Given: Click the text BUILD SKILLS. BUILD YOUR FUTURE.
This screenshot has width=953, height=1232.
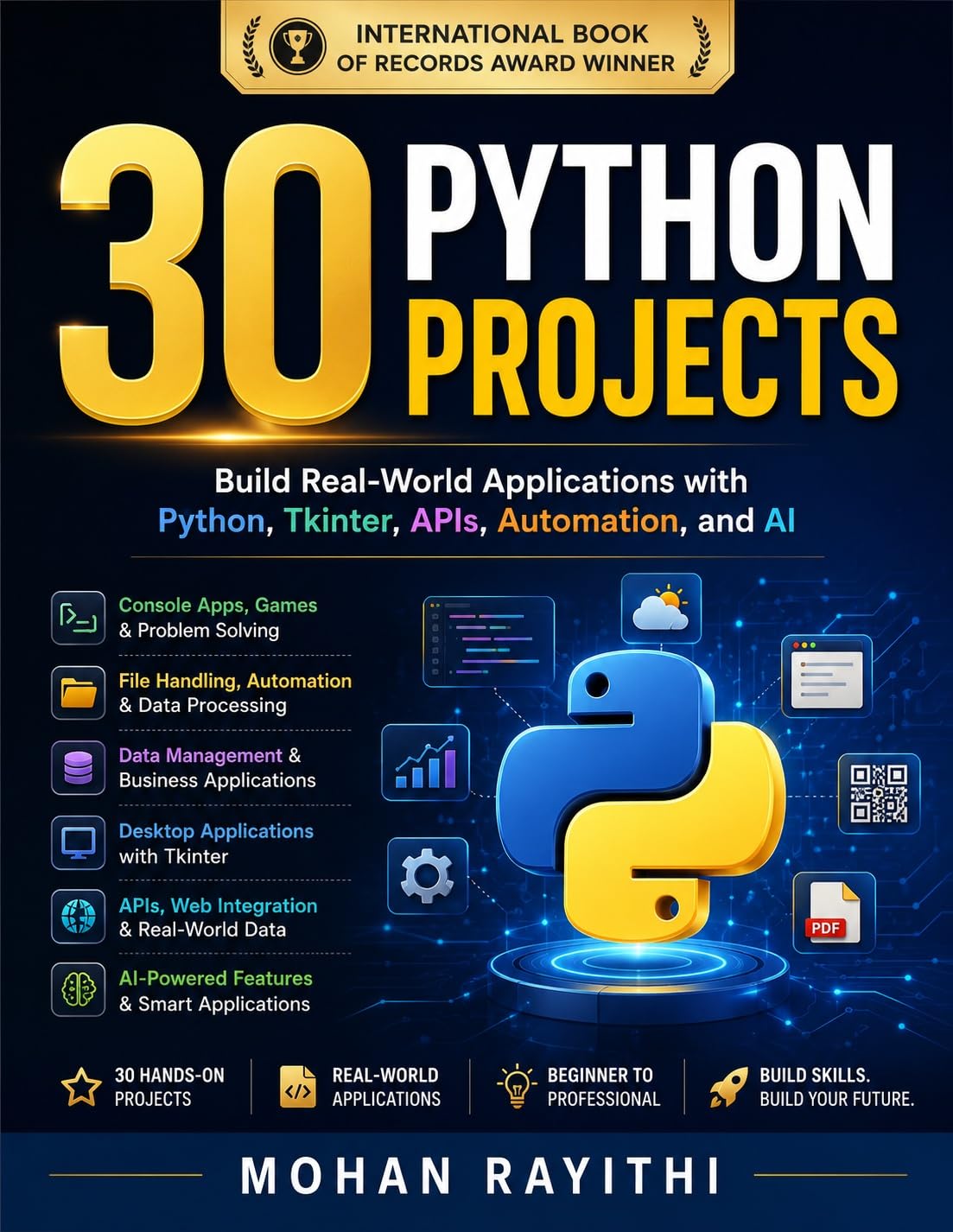Looking at the screenshot, I should click(836, 1087).
